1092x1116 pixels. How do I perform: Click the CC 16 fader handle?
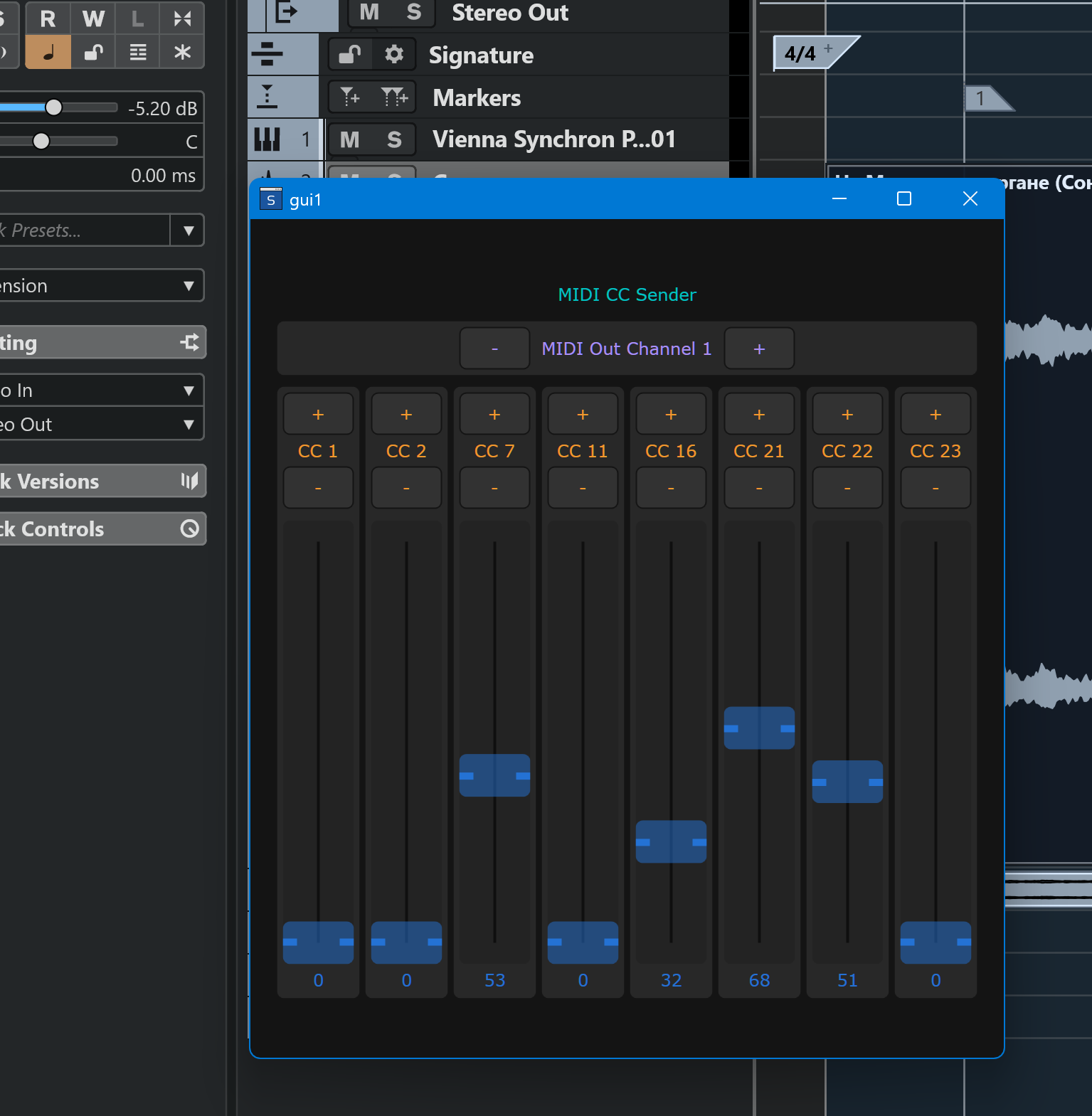[671, 842]
